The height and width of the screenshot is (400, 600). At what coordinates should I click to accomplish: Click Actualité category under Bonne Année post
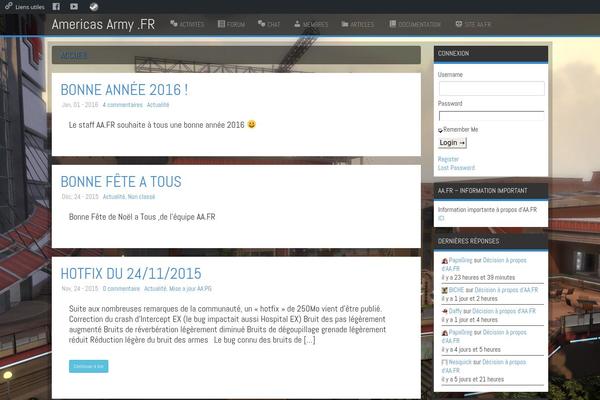(x=158, y=105)
